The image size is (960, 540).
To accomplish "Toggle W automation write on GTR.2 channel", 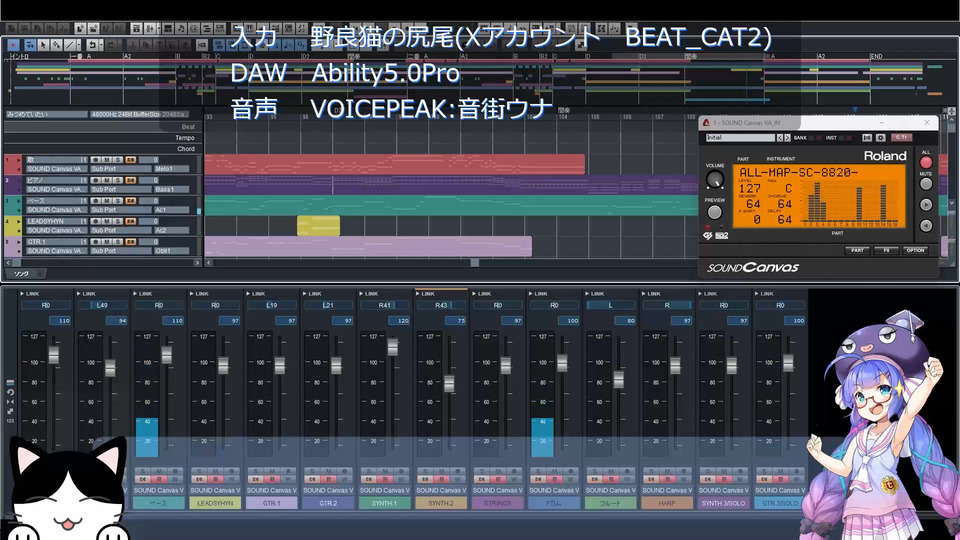I will (x=345, y=479).
